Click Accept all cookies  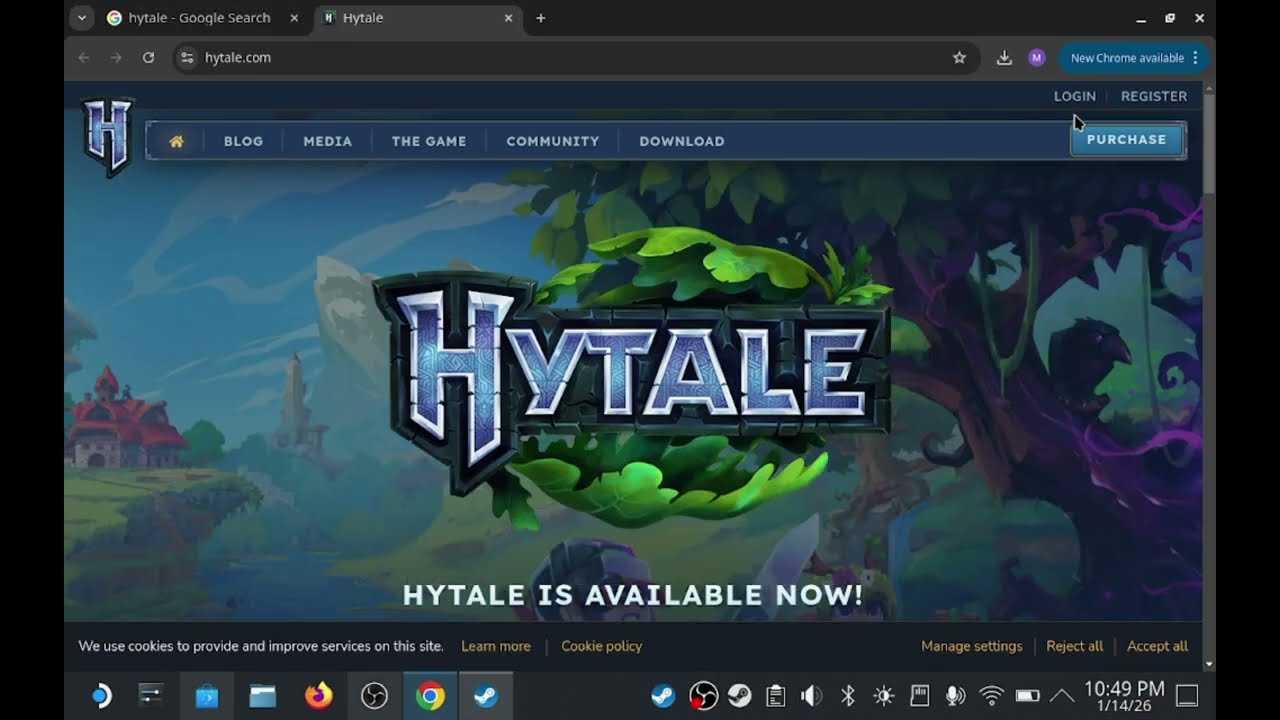pyautogui.click(x=1158, y=646)
